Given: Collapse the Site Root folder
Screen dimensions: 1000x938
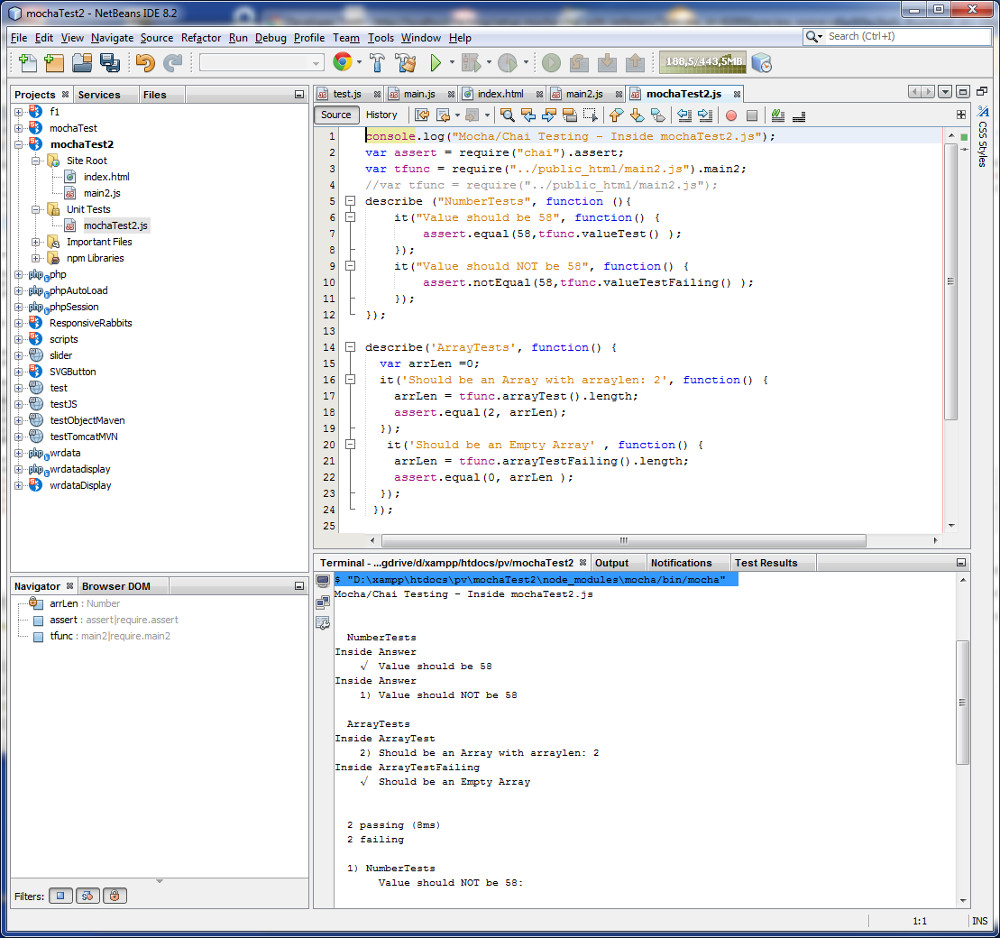Looking at the screenshot, I should point(36,161).
